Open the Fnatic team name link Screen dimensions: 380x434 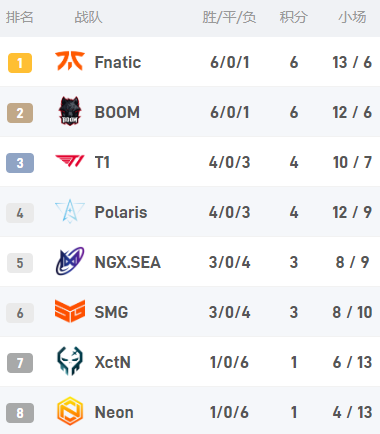coord(118,62)
